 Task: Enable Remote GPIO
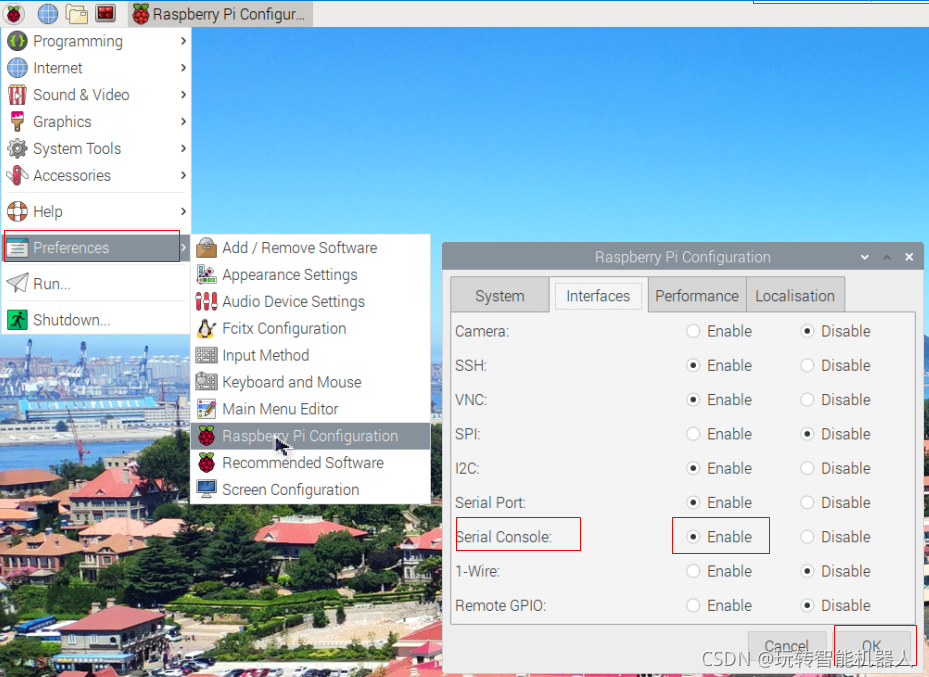click(x=693, y=606)
